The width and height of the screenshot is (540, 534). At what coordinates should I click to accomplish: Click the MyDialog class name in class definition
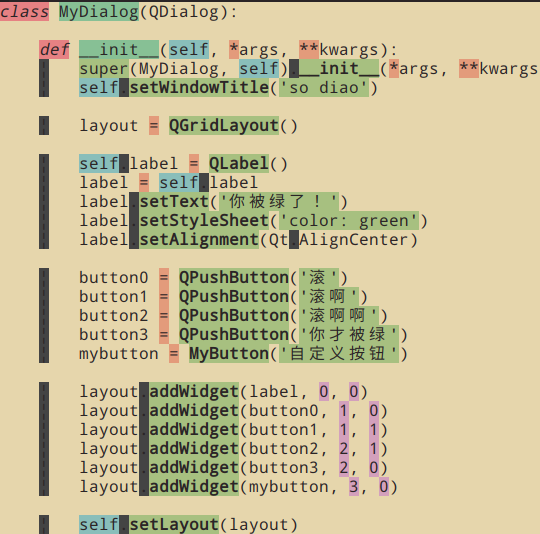99,11
